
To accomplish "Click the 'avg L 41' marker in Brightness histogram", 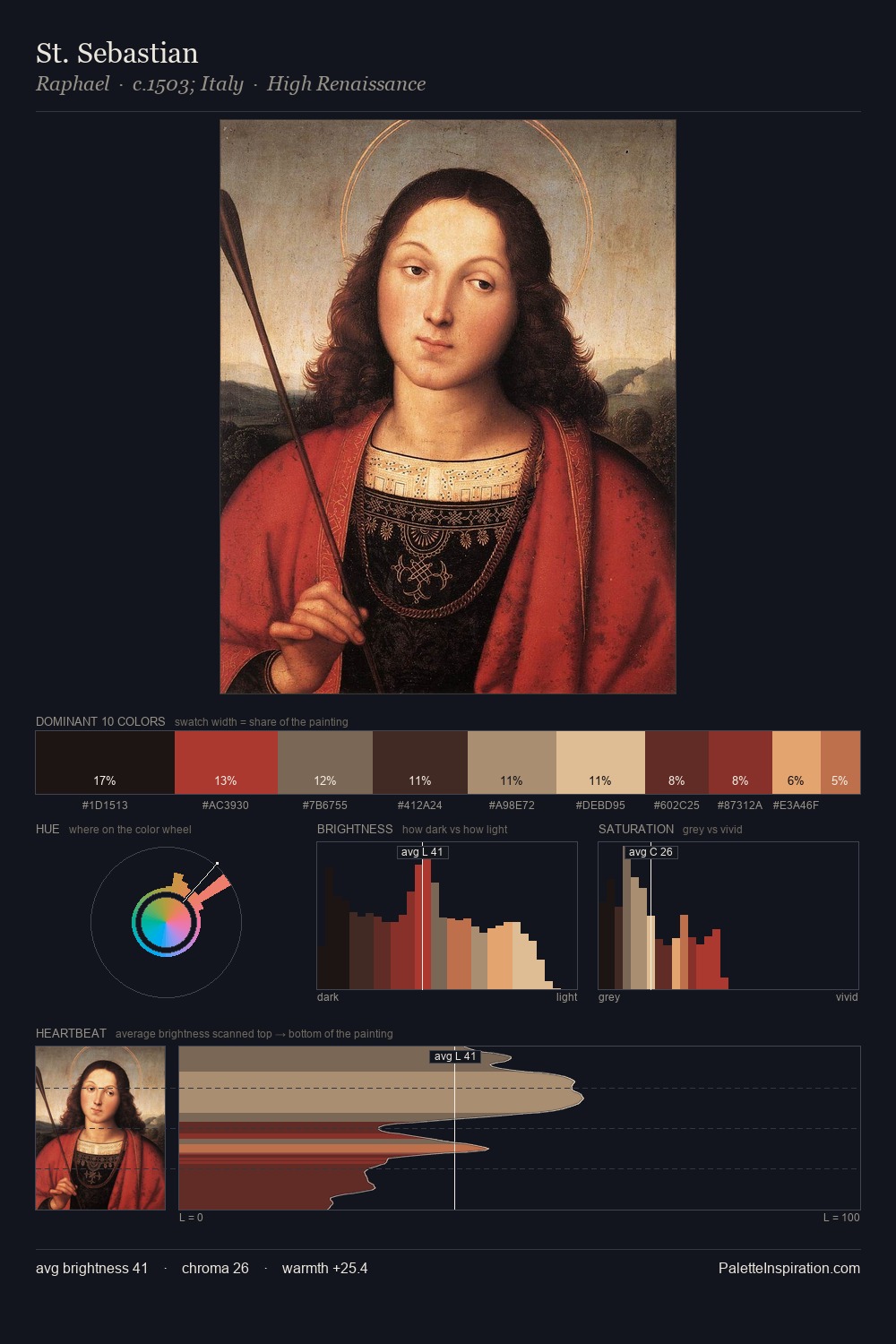I will pos(422,852).
